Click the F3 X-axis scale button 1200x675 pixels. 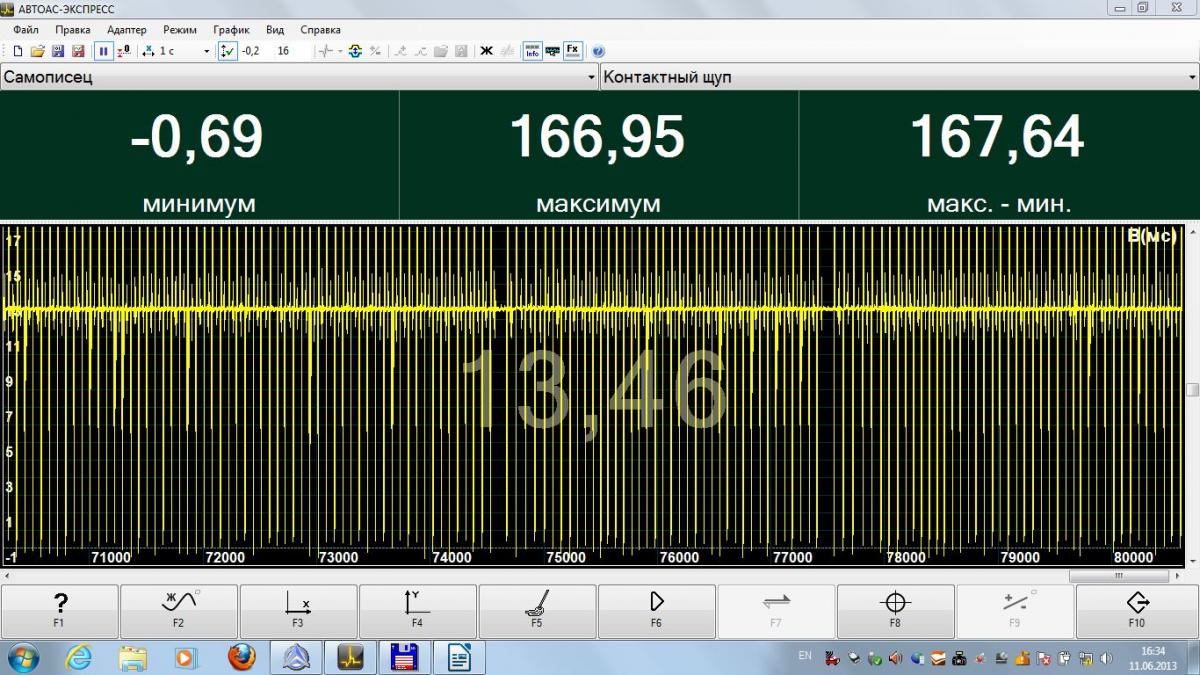pos(298,610)
